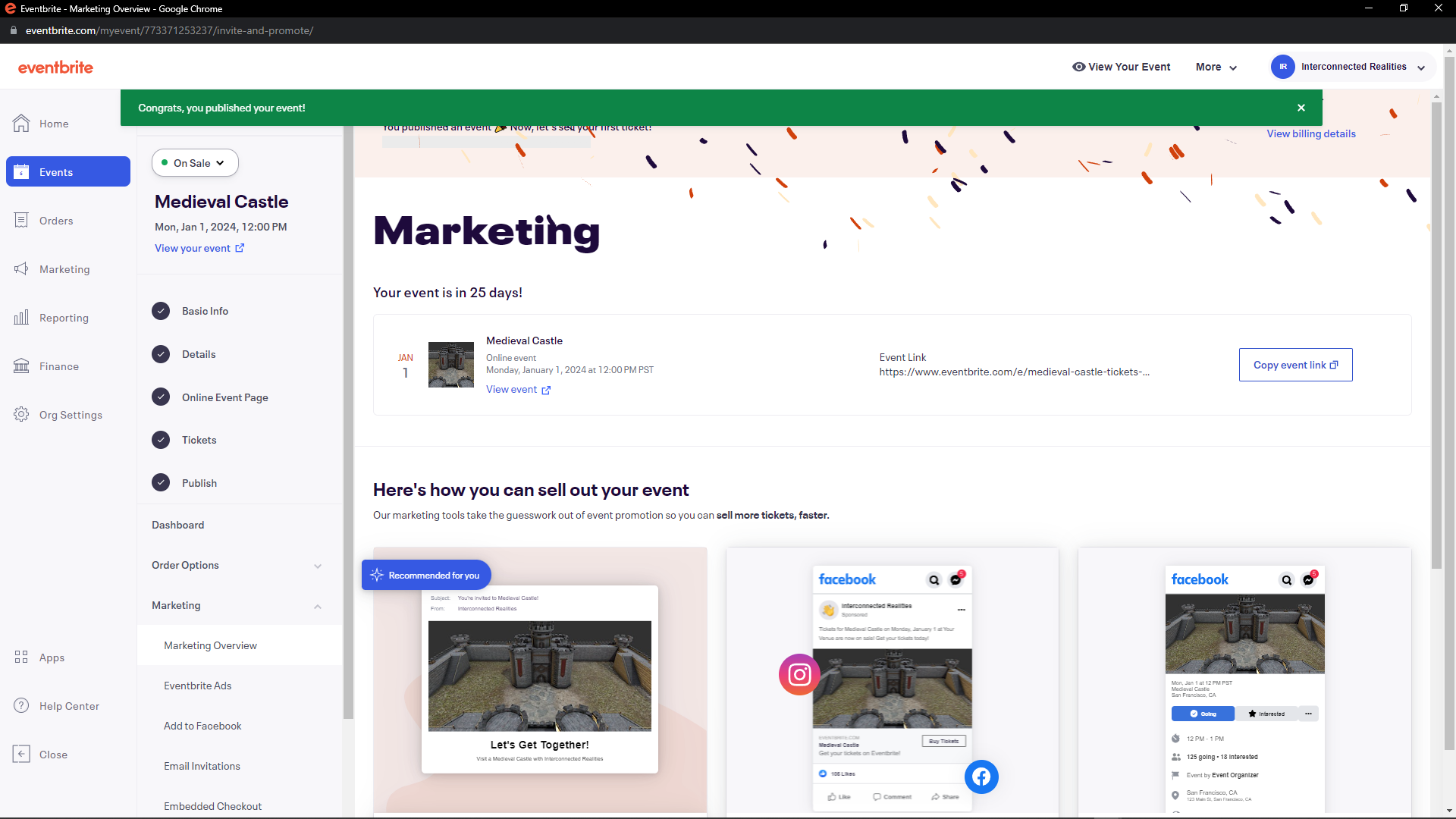Click the Instagram icon on ad preview

coord(799,674)
